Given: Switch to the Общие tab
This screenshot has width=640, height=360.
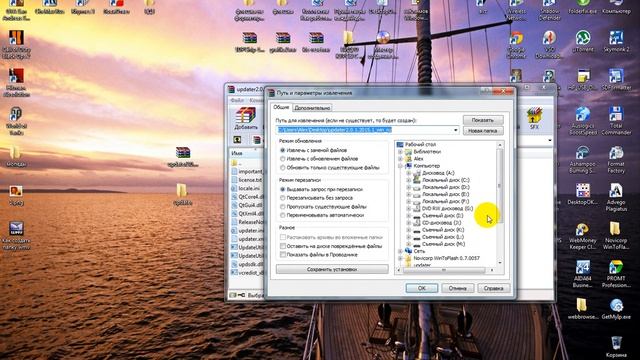Looking at the screenshot, I should (281, 107).
